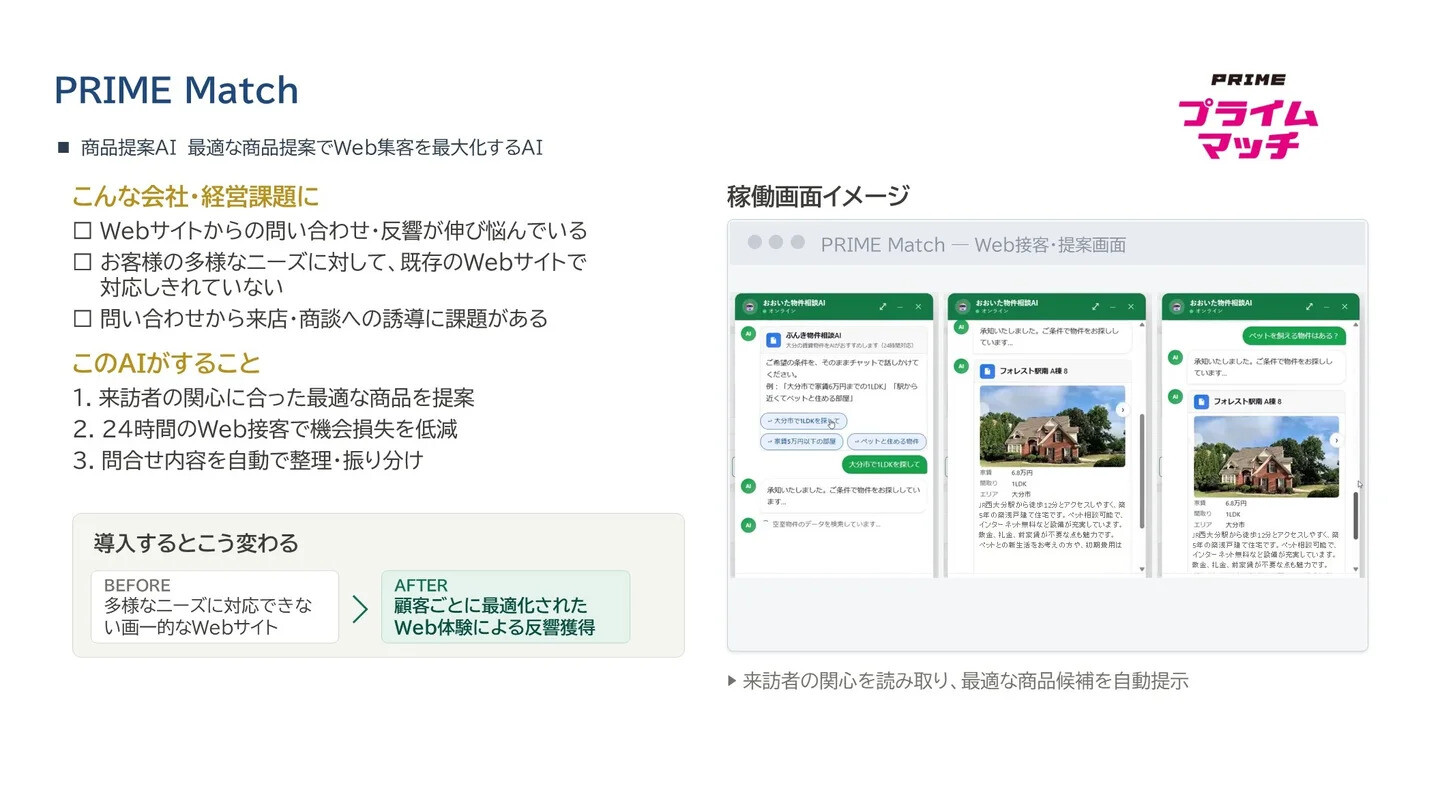Click the bot avatar in the left chat header
The height and width of the screenshot is (810, 1440).
[x=749, y=307]
